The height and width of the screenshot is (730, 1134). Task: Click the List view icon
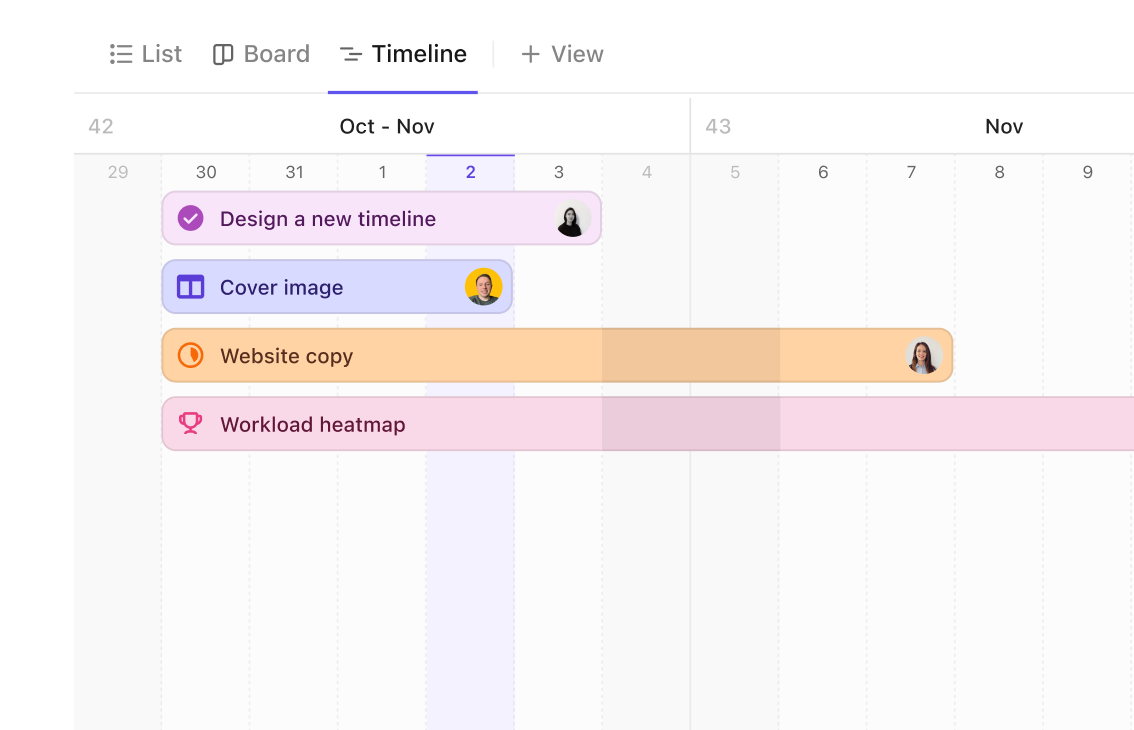click(x=121, y=54)
